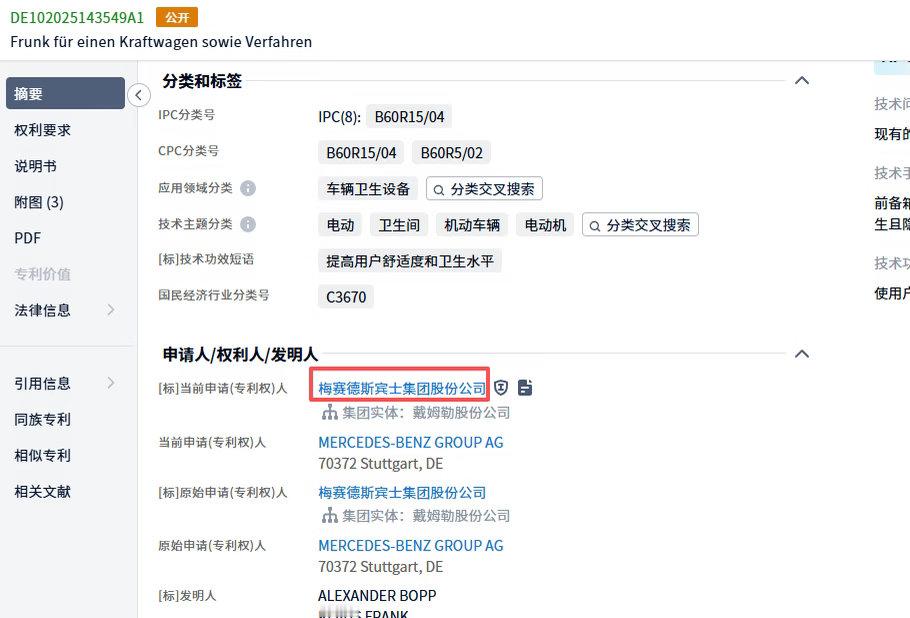910x618 pixels.
Task: Click info icon beside 技术主题分类
Action: [x=248, y=224]
